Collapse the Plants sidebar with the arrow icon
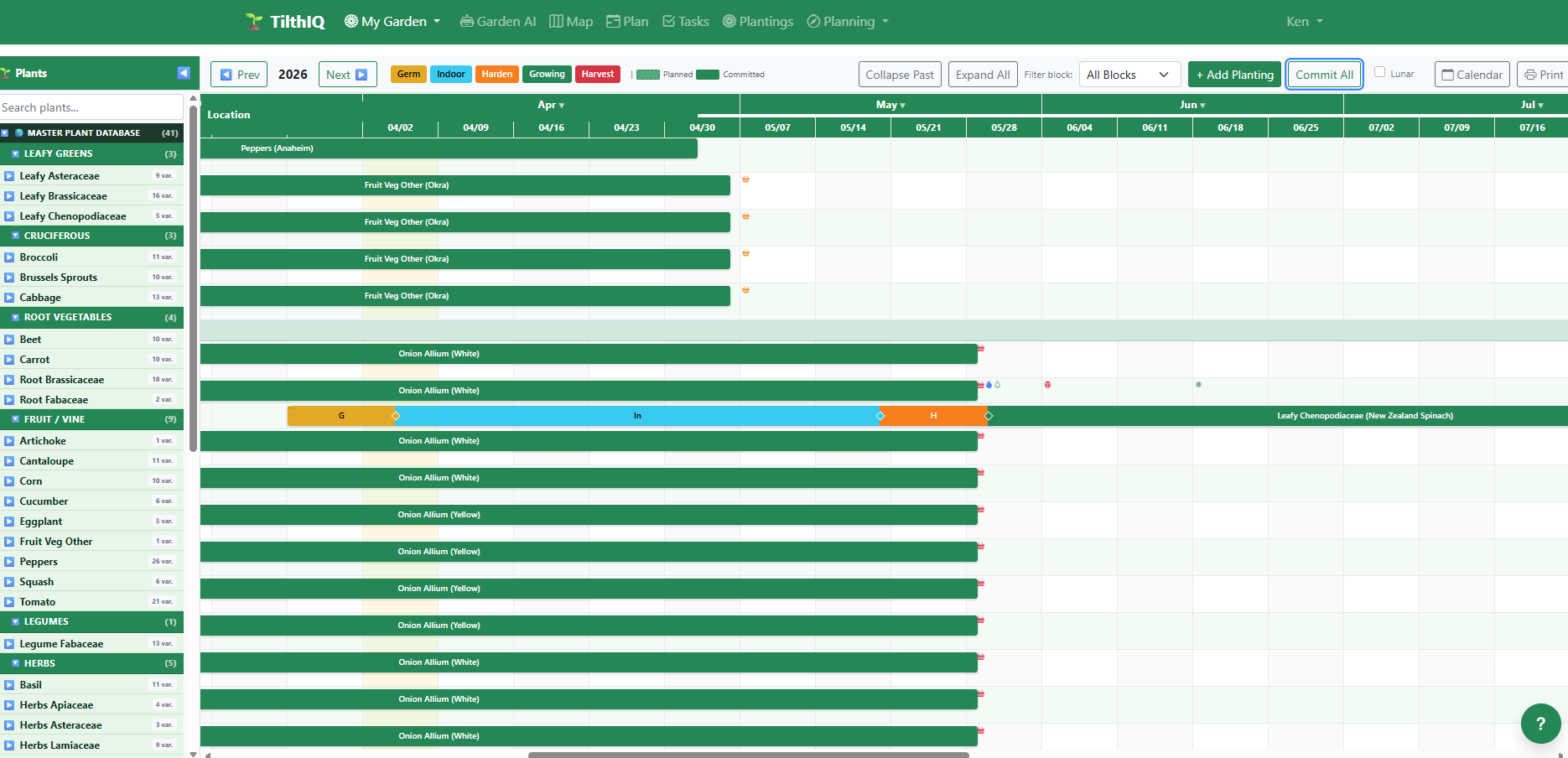 click(x=184, y=73)
